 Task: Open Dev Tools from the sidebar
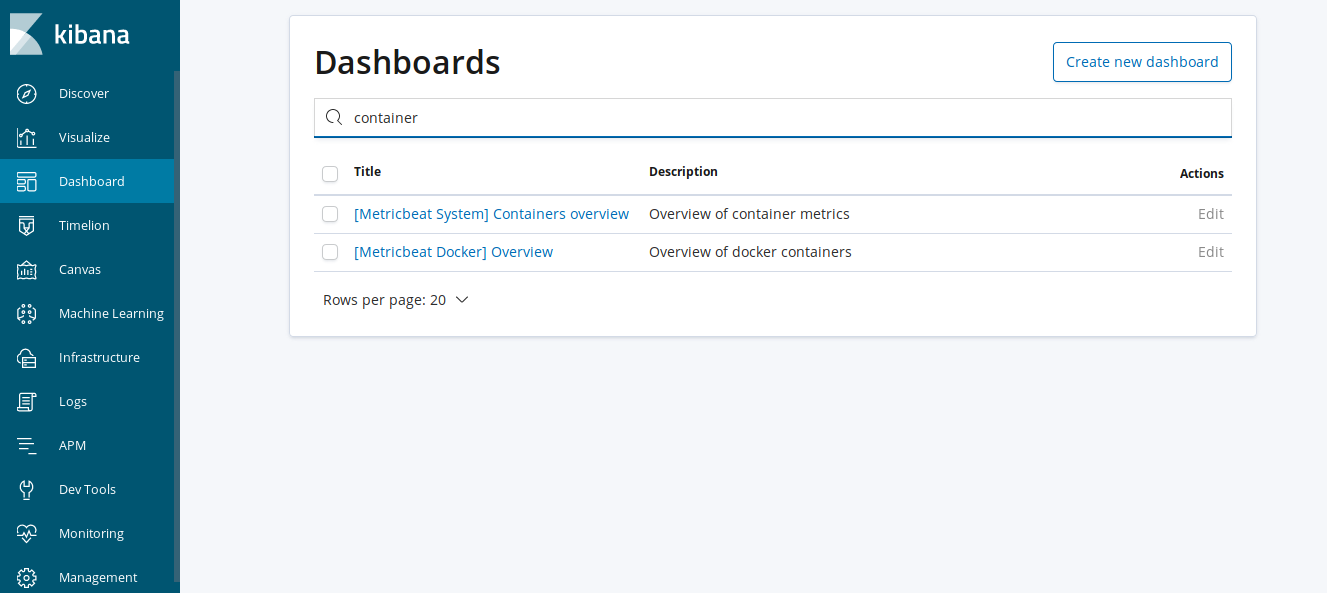click(x=27, y=489)
